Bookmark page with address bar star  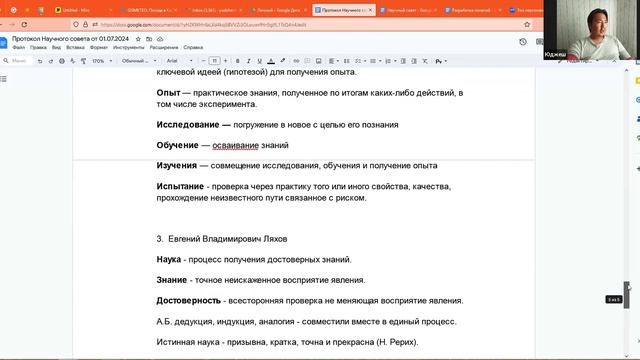click(x=527, y=24)
